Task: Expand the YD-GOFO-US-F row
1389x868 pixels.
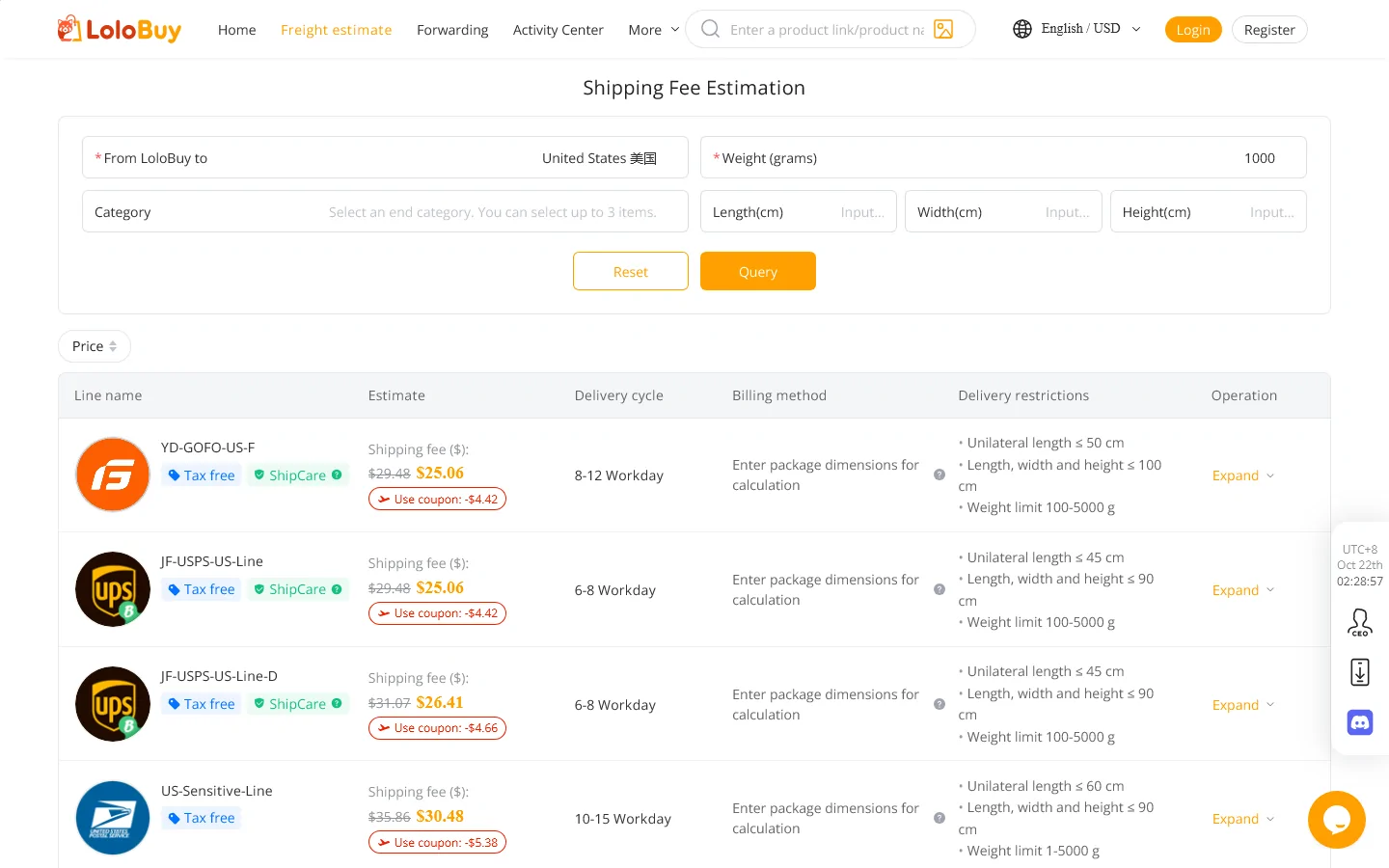Action: point(1243,475)
